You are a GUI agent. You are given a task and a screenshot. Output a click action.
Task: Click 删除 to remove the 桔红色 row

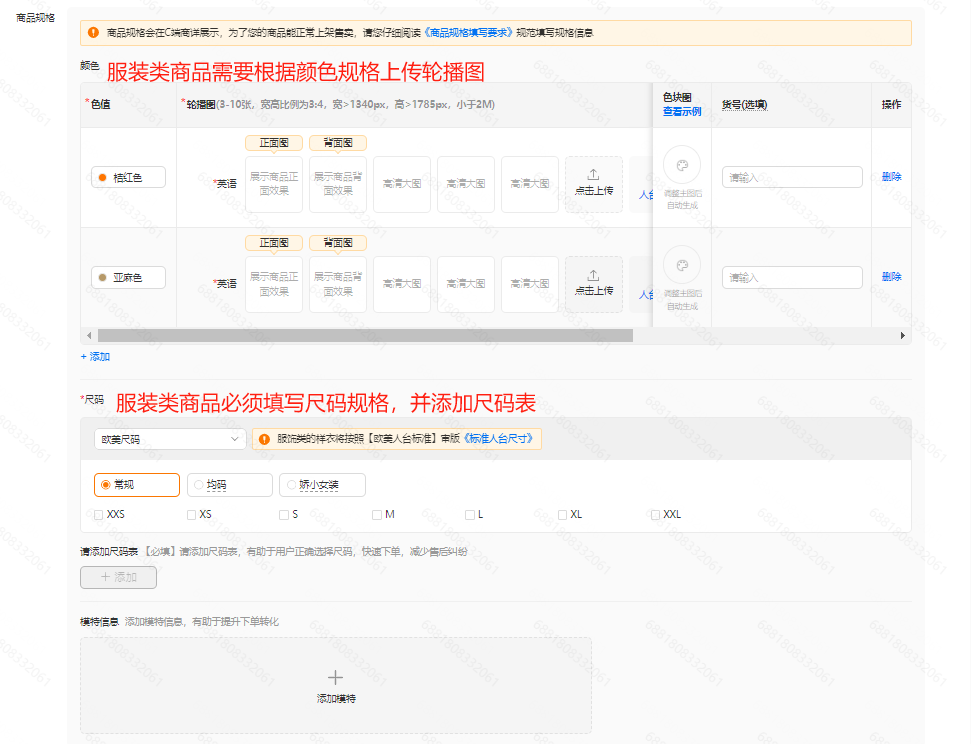(891, 177)
